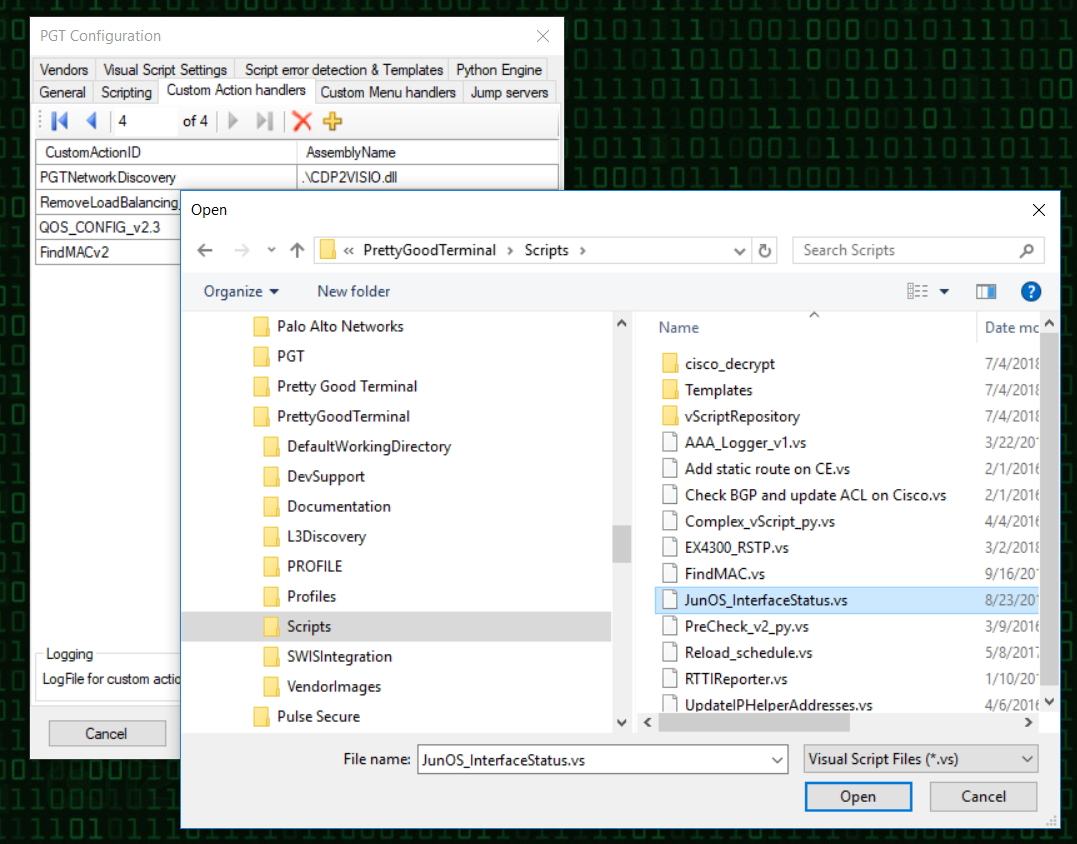
Task: Open the Organize dropdown menu
Action: point(240,291)
